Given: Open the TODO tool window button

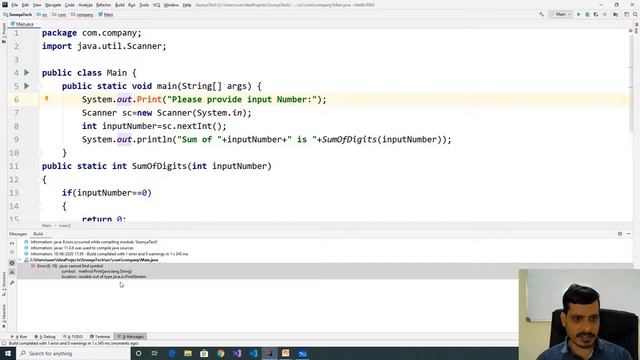Looking at the screenshot, I should (73, 337).
